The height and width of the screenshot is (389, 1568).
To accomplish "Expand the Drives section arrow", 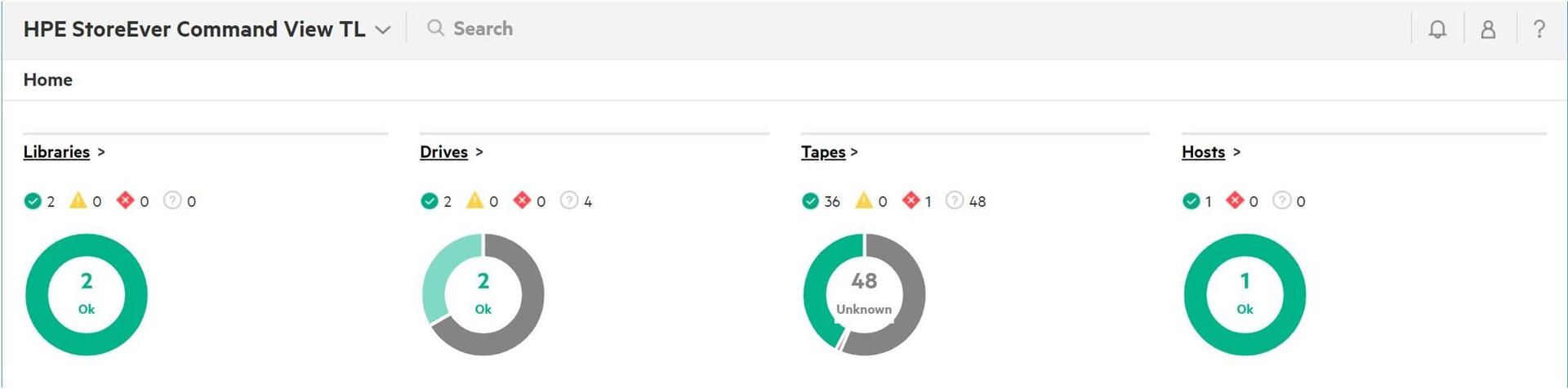I will (x=479, y=152).
